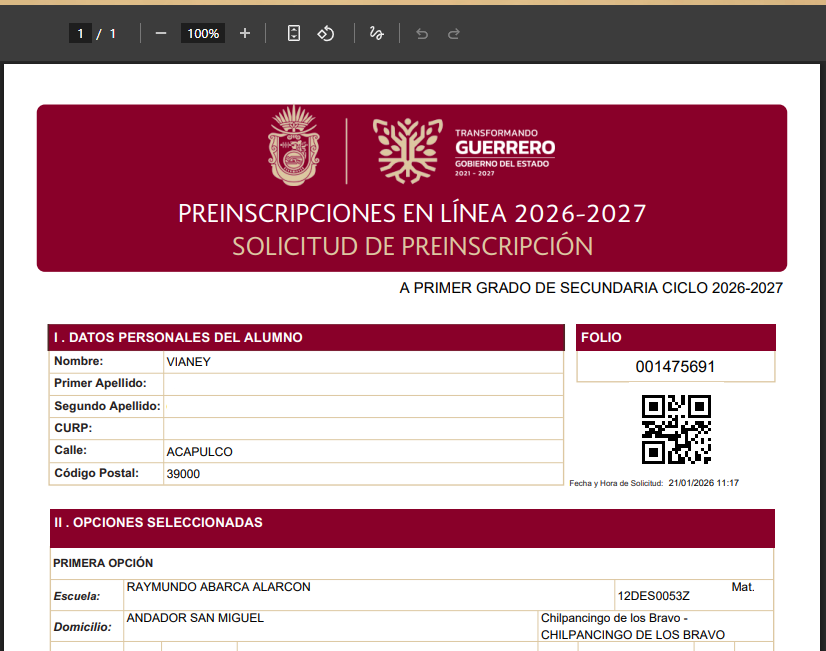Click the zoom out minus button
The width and height of the screenshot is (826, 651).
(x=161, y=33)
